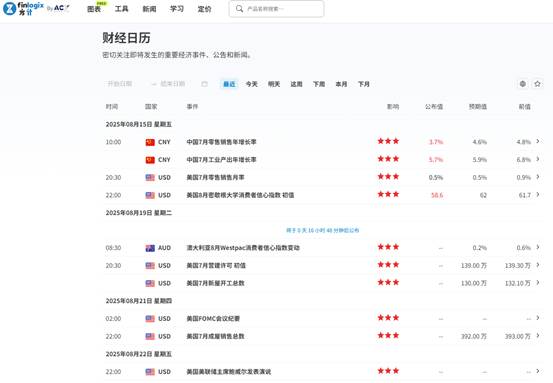The height and width of the screenshot is (383, 553).
Task: Select the 今天 date filter tab
Action: point(251,84)
